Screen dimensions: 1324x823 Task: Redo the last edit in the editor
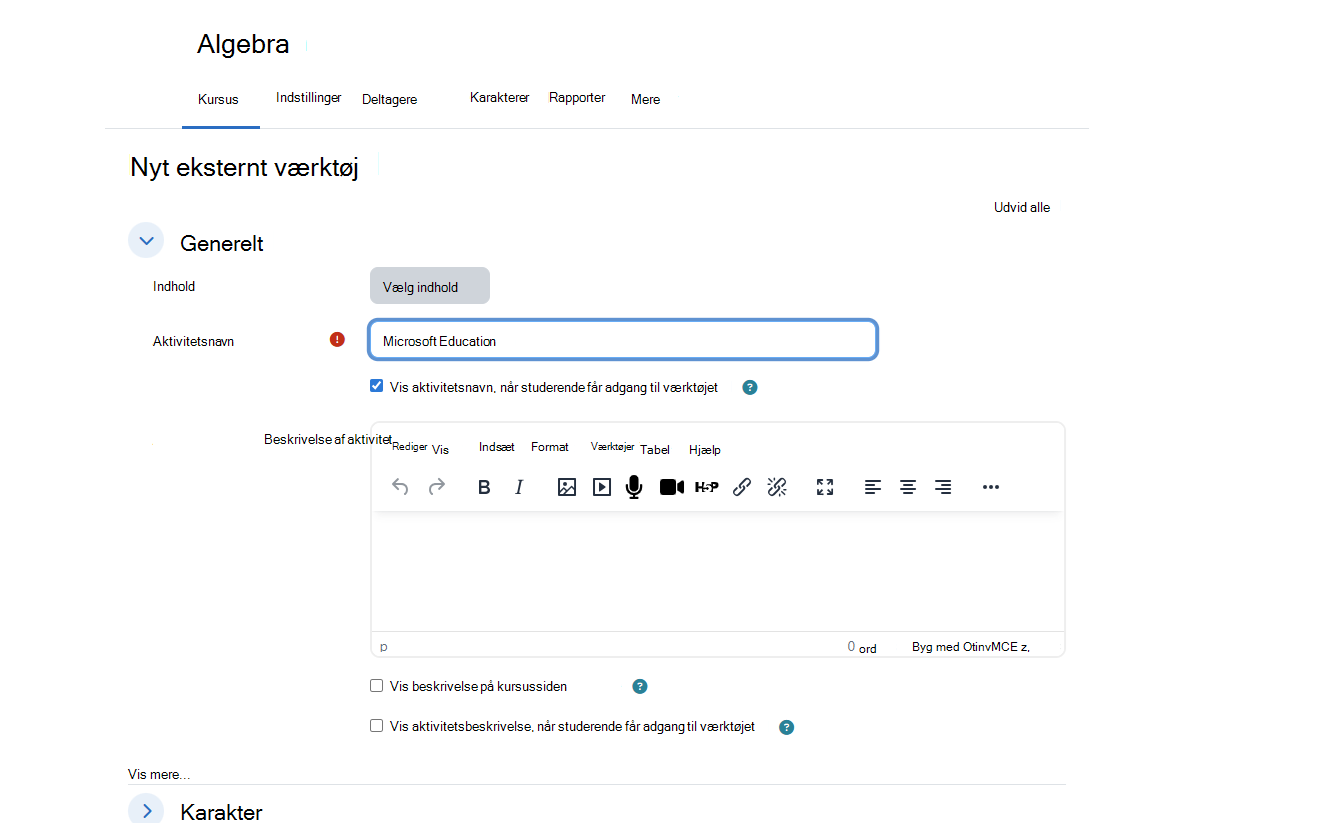[437, 487]
